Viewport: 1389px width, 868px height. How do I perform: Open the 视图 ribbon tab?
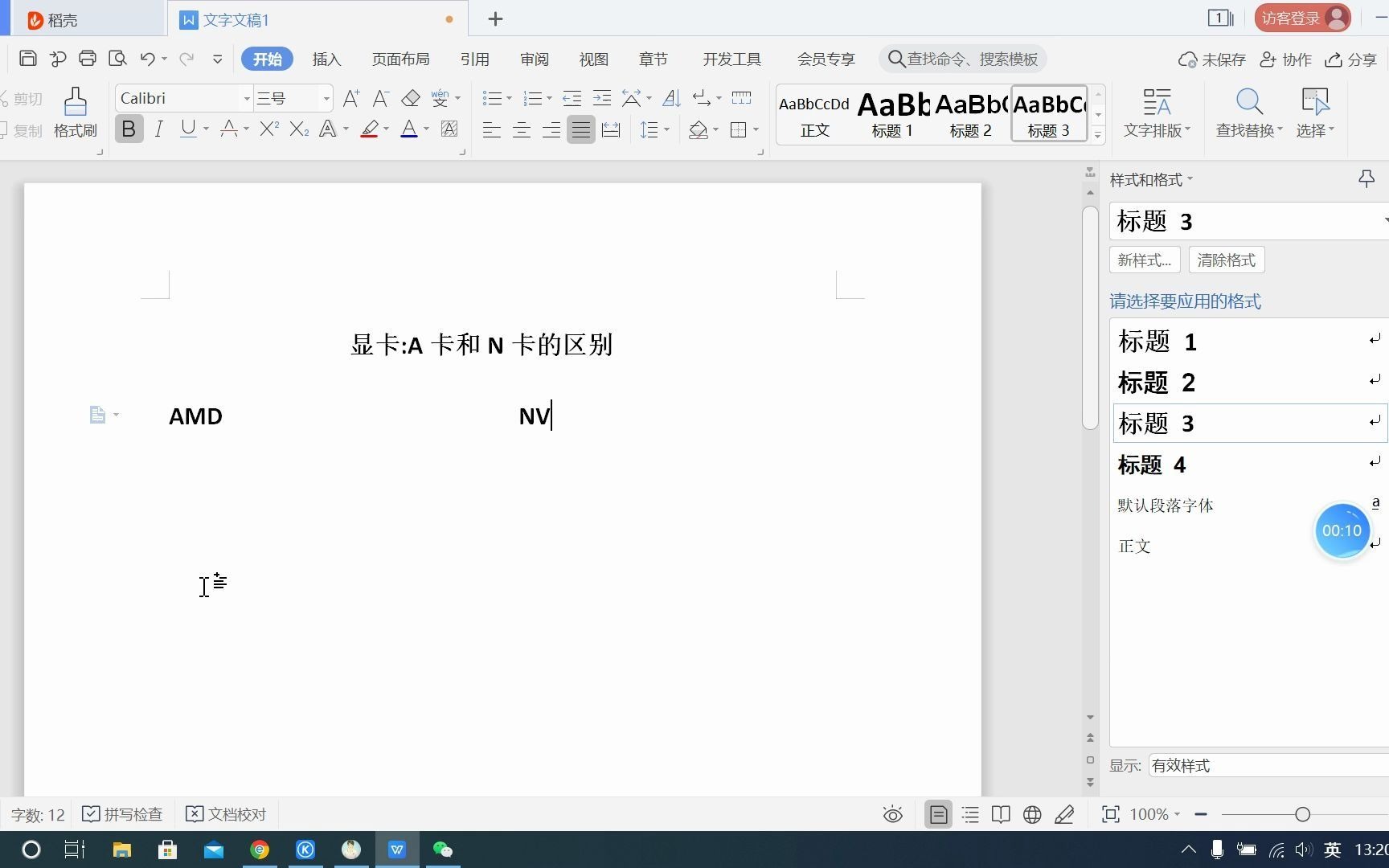[x=593, y=59]
